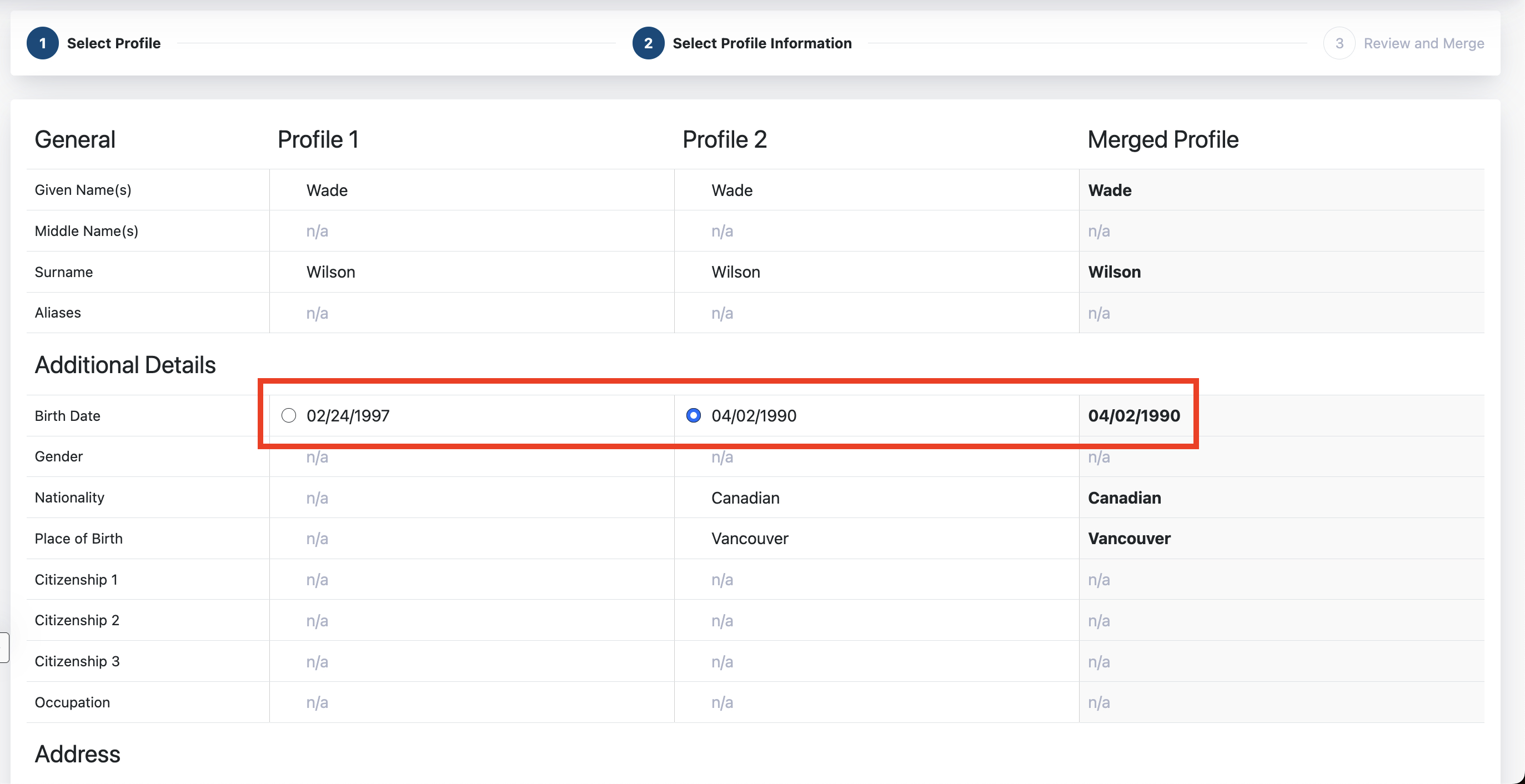The height and width of the screenshot is (784, 1525).
Task: Click the Additional Details section heading
Action: pyautogui.click(x=126, y=365)
